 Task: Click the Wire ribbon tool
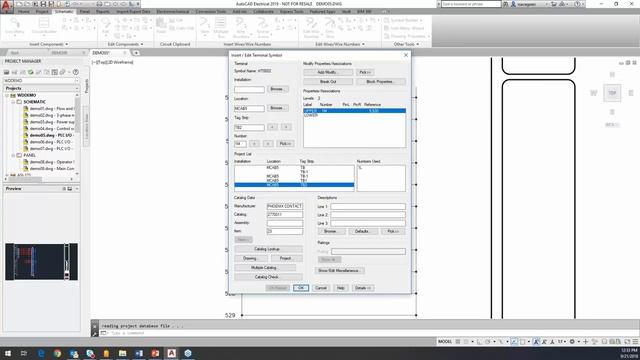point(204,26)
